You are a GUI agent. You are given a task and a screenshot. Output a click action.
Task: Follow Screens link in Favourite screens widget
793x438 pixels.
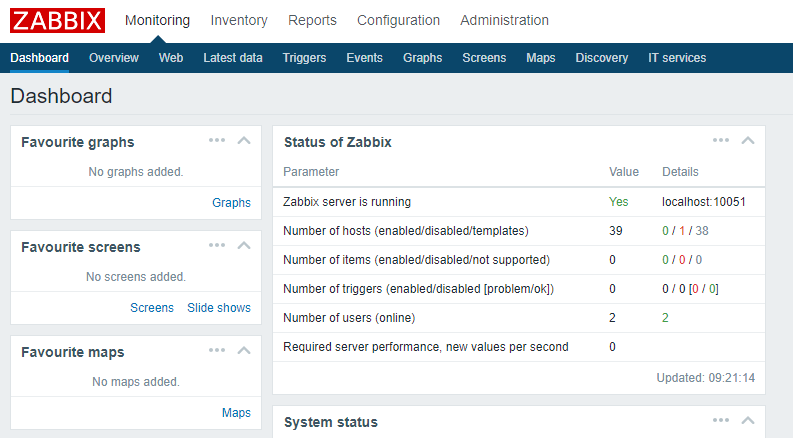coord(152,308)
